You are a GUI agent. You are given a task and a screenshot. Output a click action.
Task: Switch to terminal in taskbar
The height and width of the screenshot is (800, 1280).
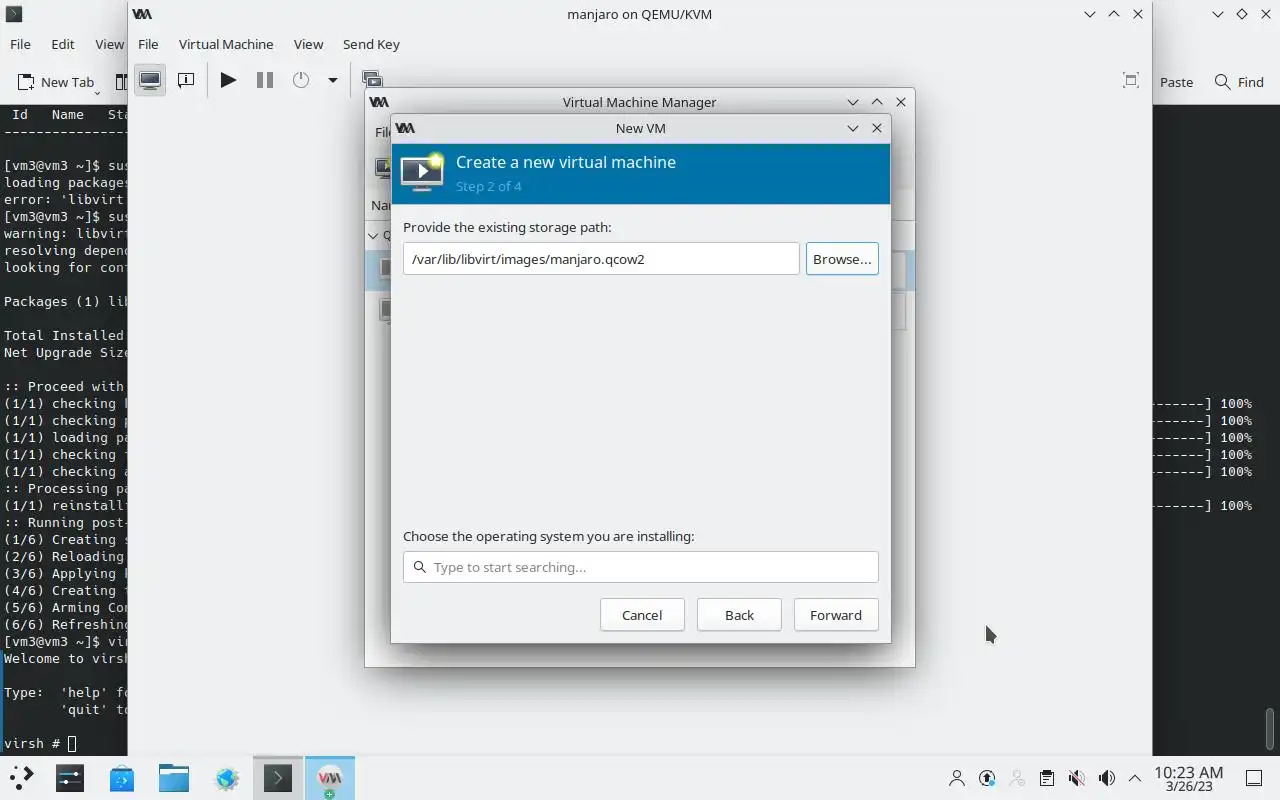click(x=278, y=778)
